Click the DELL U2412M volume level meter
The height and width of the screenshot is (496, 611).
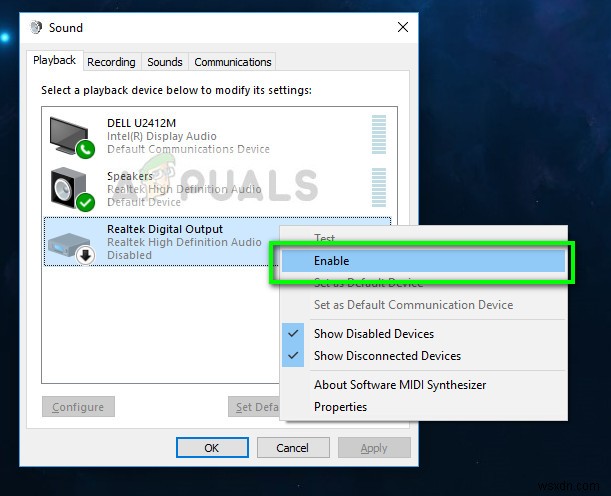click(379, 134)
